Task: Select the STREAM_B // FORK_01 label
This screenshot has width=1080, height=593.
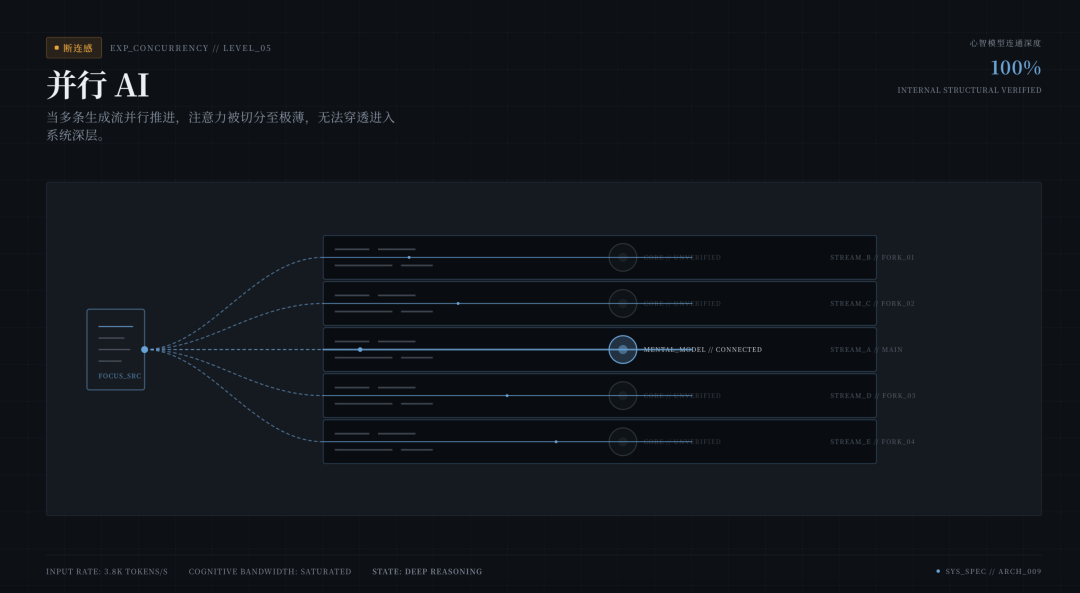Action: click(x=873, y=258)
